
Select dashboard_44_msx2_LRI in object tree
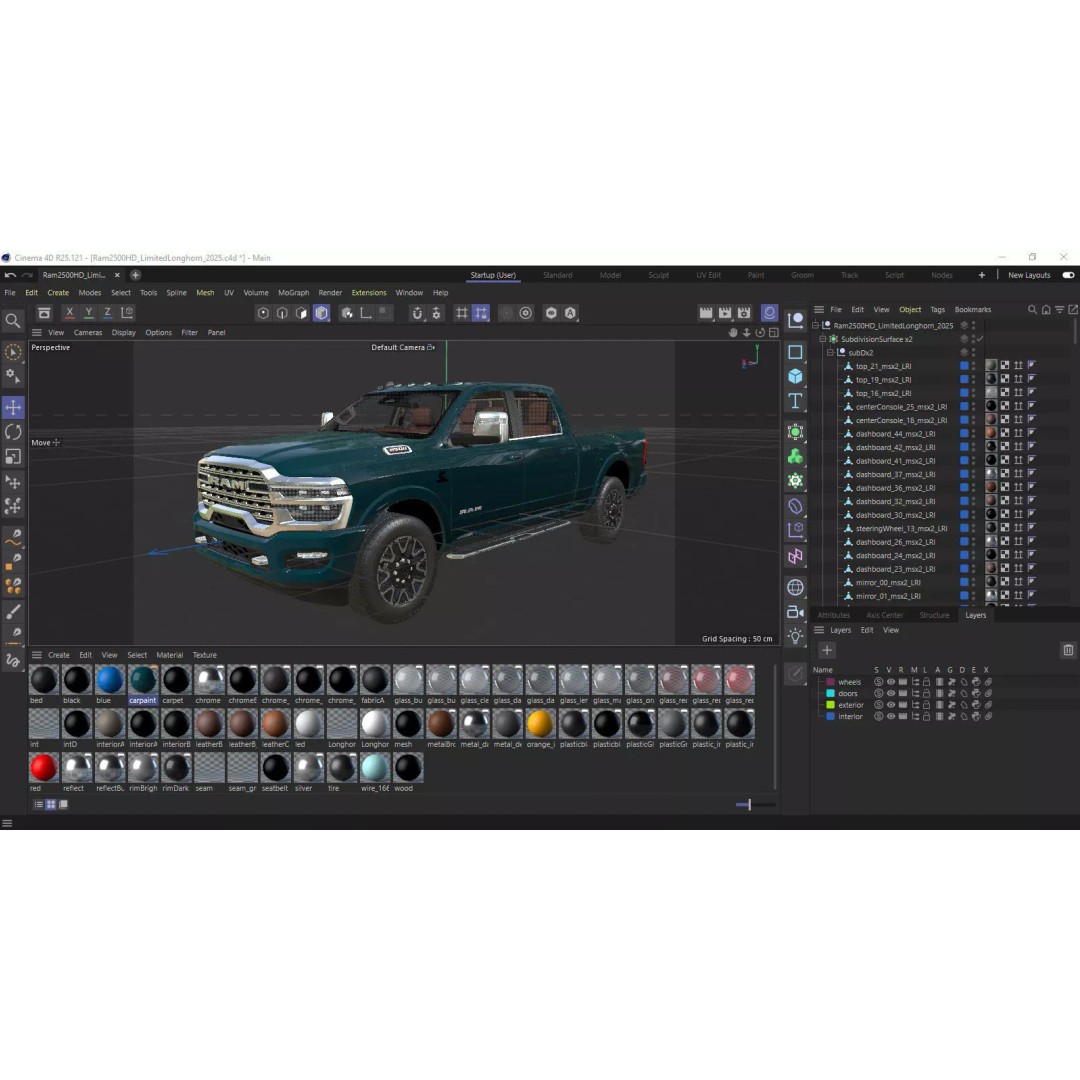coord(895,434)
